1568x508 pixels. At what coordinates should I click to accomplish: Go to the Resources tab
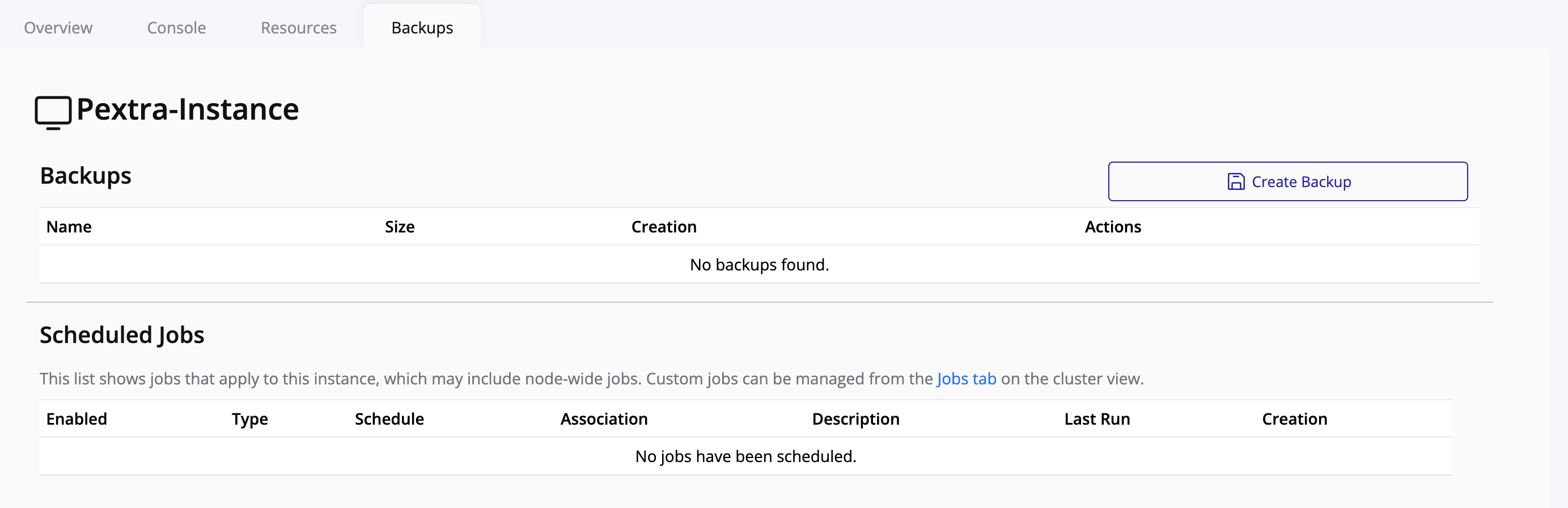click(x=298, y=28)
